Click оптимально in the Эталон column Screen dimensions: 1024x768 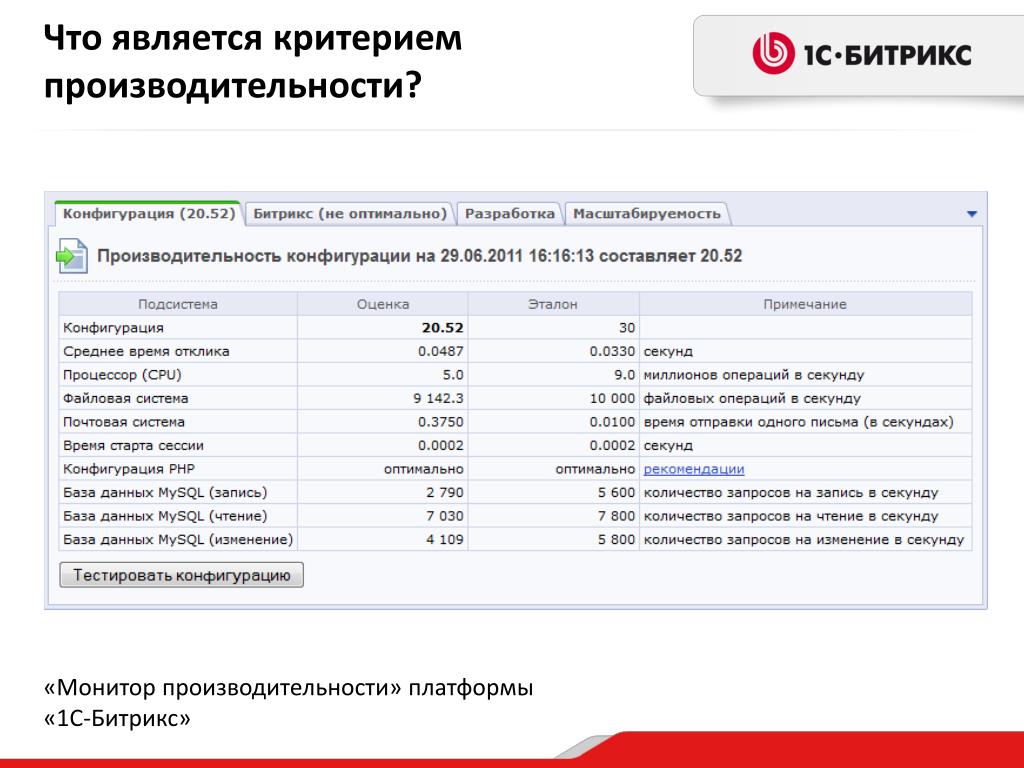[595, 469]
